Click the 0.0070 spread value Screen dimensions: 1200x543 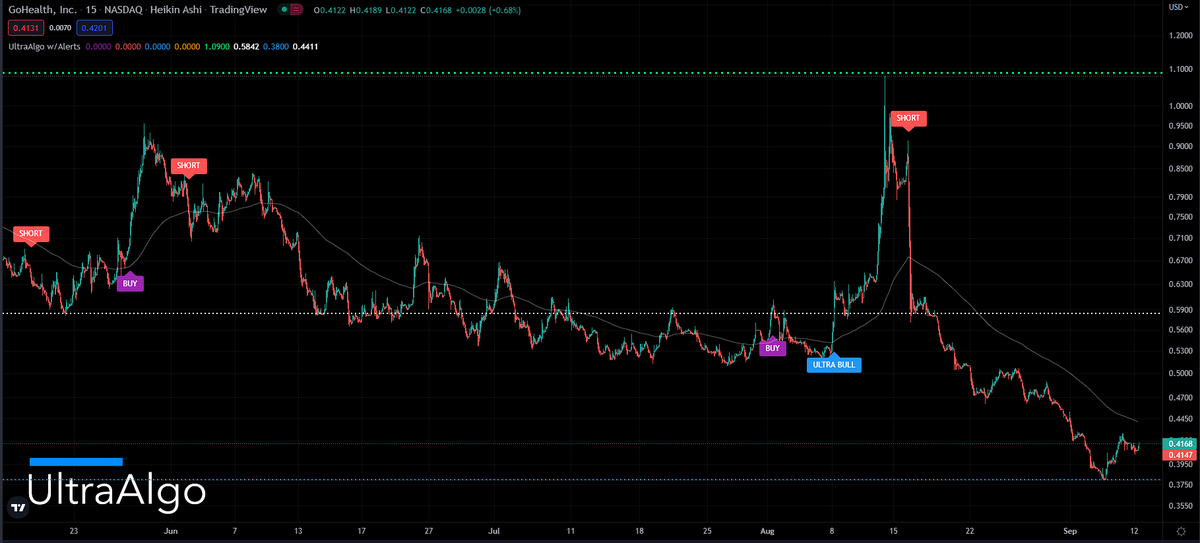[58, 29]
